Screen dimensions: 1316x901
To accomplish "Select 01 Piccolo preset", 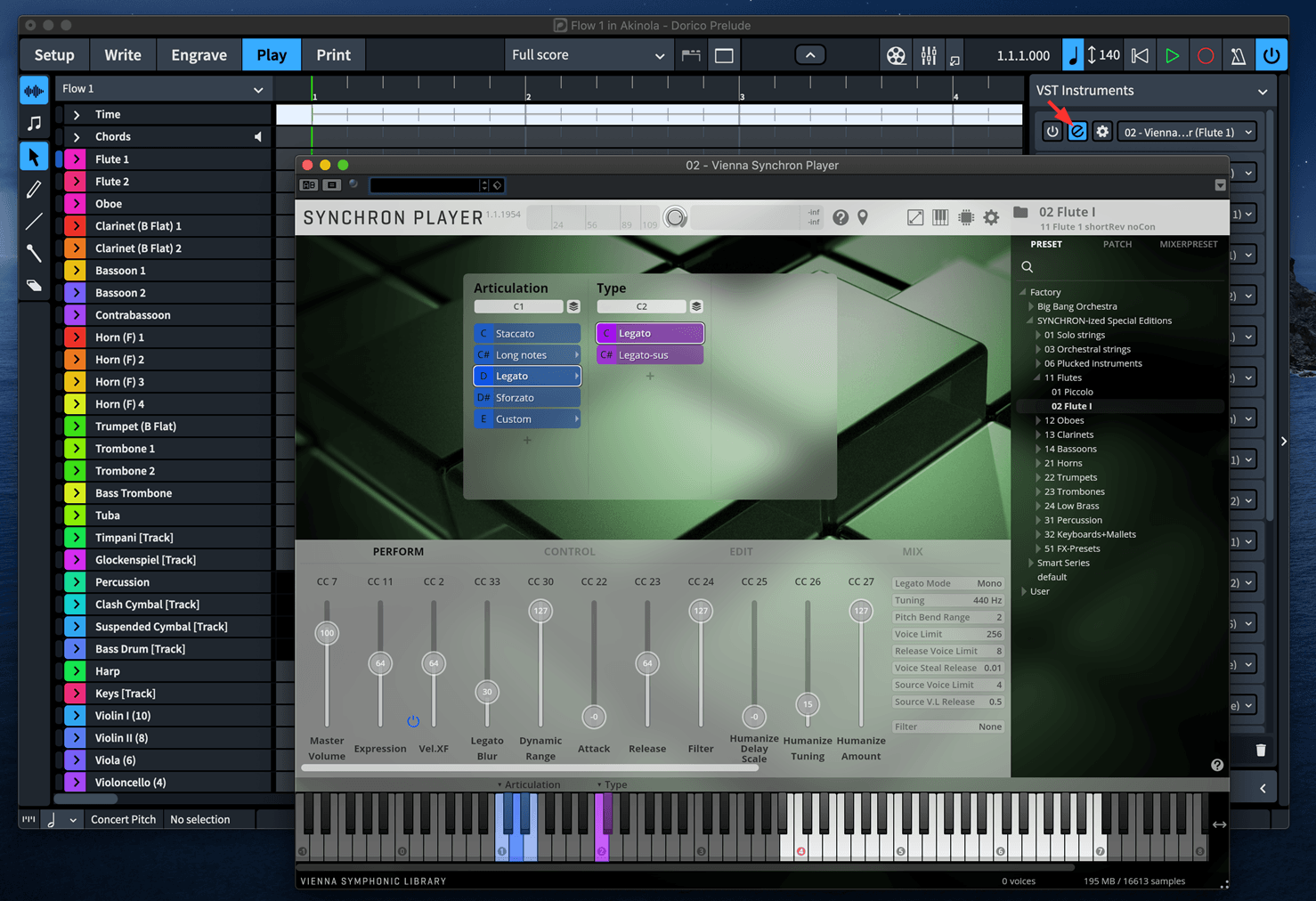I will [1071, 392].
